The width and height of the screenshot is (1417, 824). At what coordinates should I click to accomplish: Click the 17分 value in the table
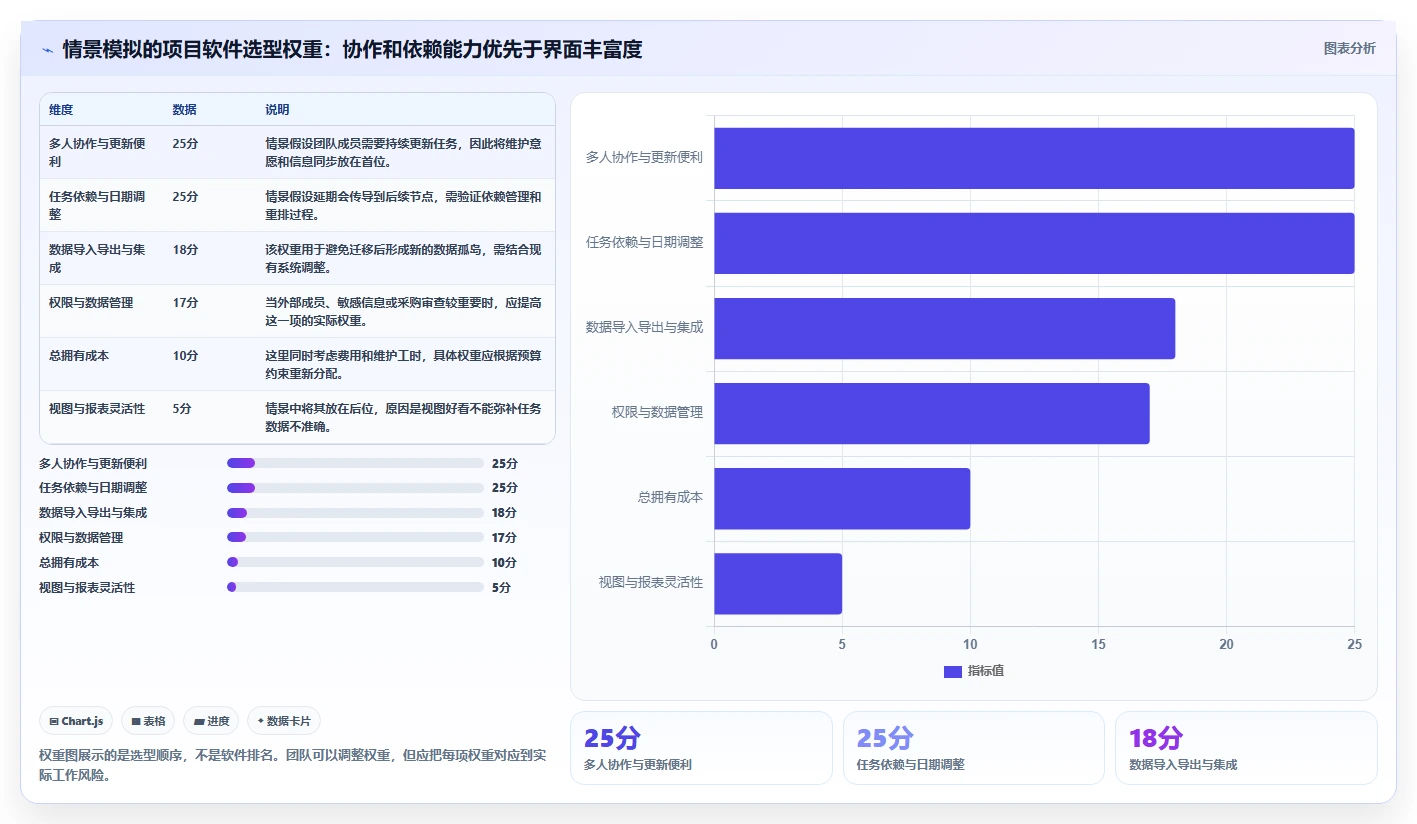point(185,303)
